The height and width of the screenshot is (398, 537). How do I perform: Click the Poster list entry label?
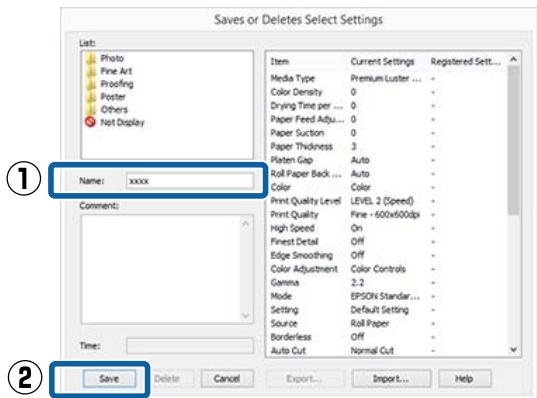pyautogui.click(x=113, y=97)
